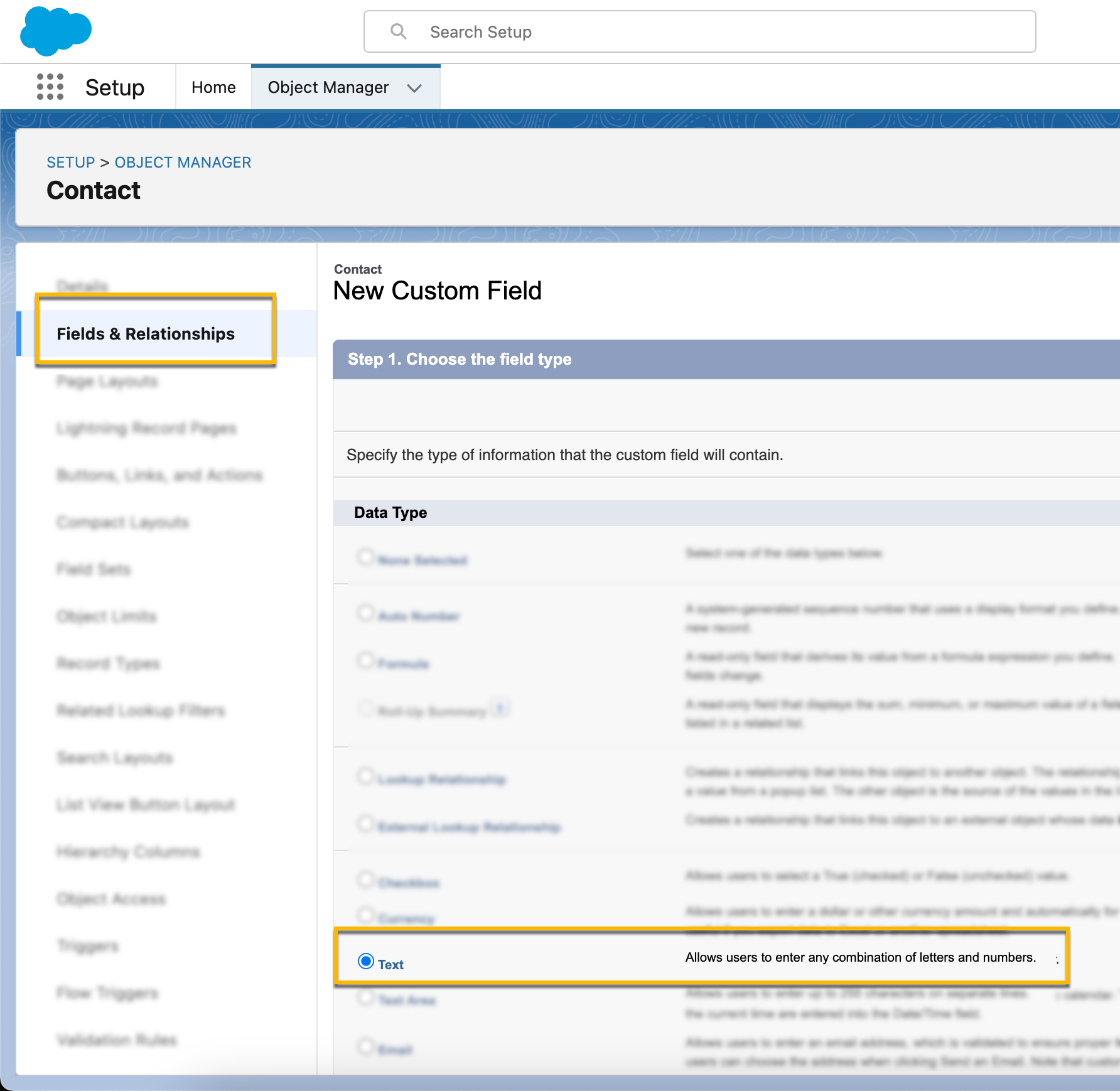Focus the Search Setup input field

click(x=699, y=31)
